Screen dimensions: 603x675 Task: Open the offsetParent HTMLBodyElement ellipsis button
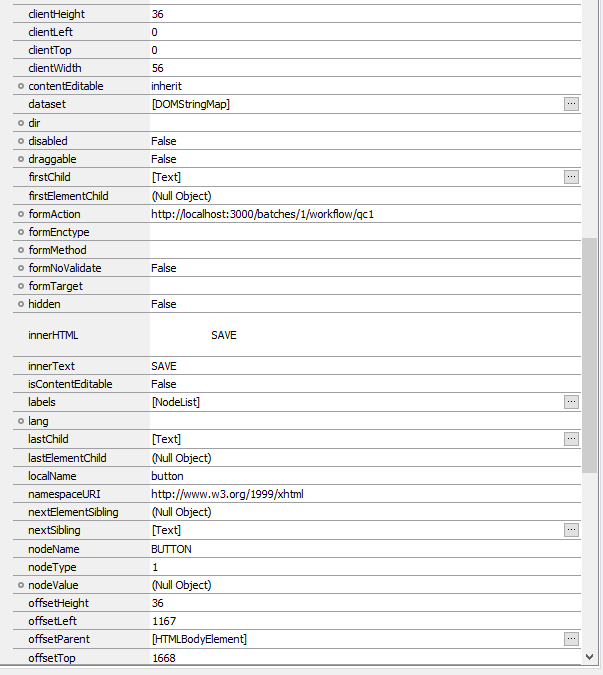pos(571,639)
